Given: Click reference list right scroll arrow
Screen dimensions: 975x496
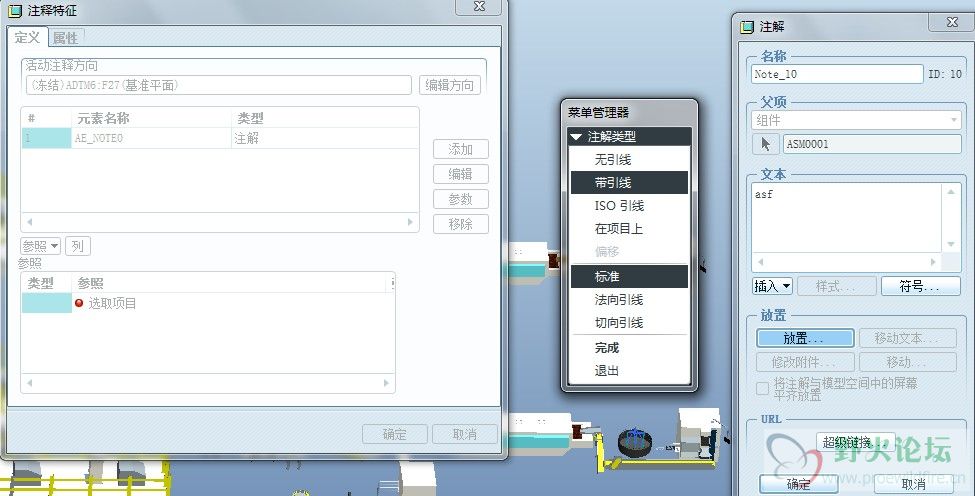Looking at the screenshot, I should [386, 383].
